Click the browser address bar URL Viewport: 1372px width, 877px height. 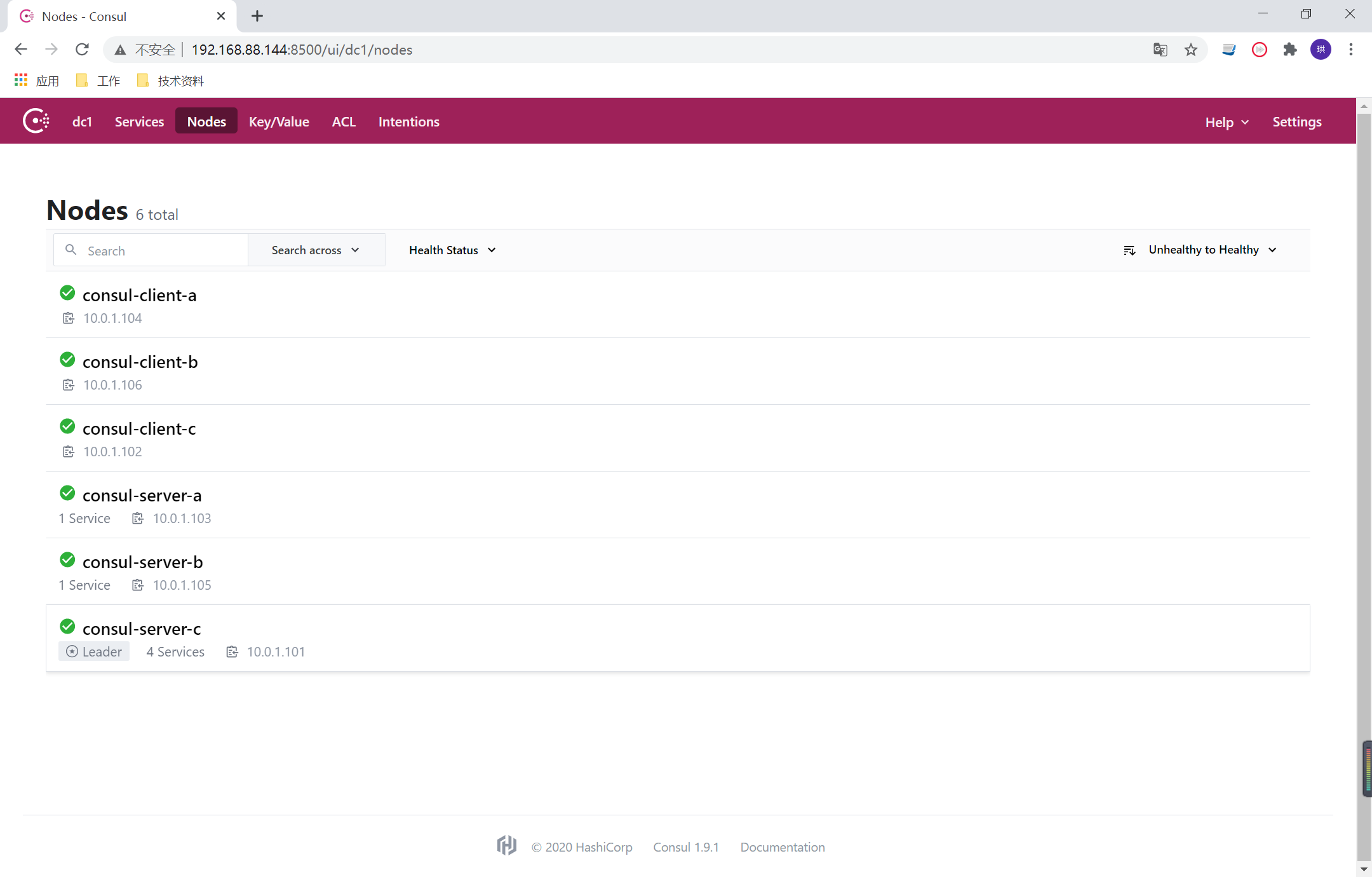pyautogui.click(x=302, y=50)
